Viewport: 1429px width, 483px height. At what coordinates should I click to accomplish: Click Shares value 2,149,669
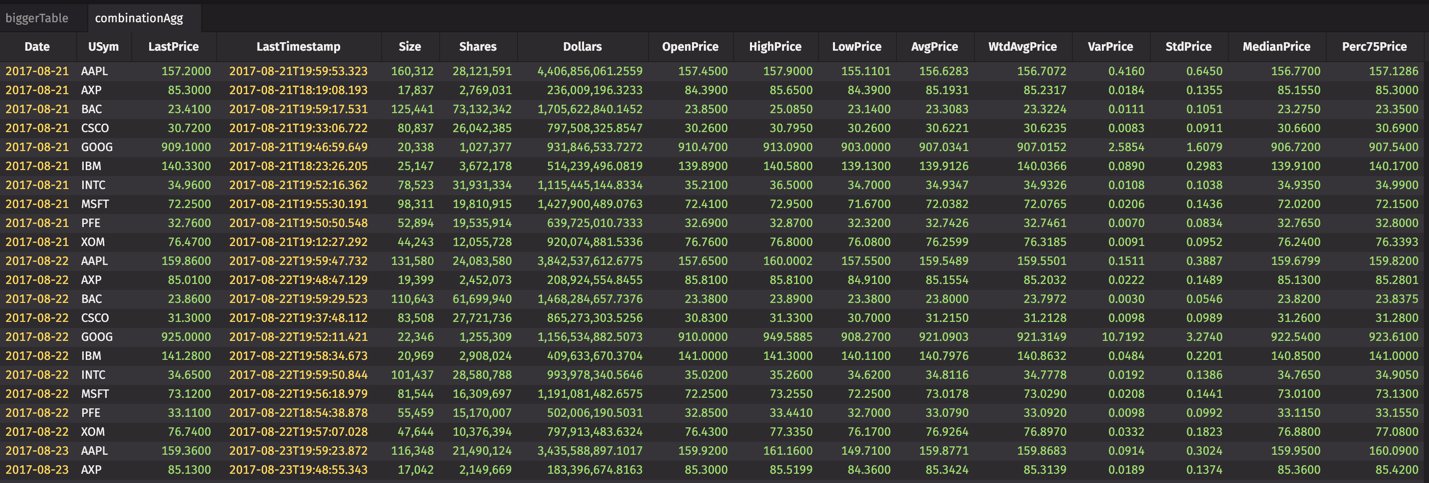[484, 470]
